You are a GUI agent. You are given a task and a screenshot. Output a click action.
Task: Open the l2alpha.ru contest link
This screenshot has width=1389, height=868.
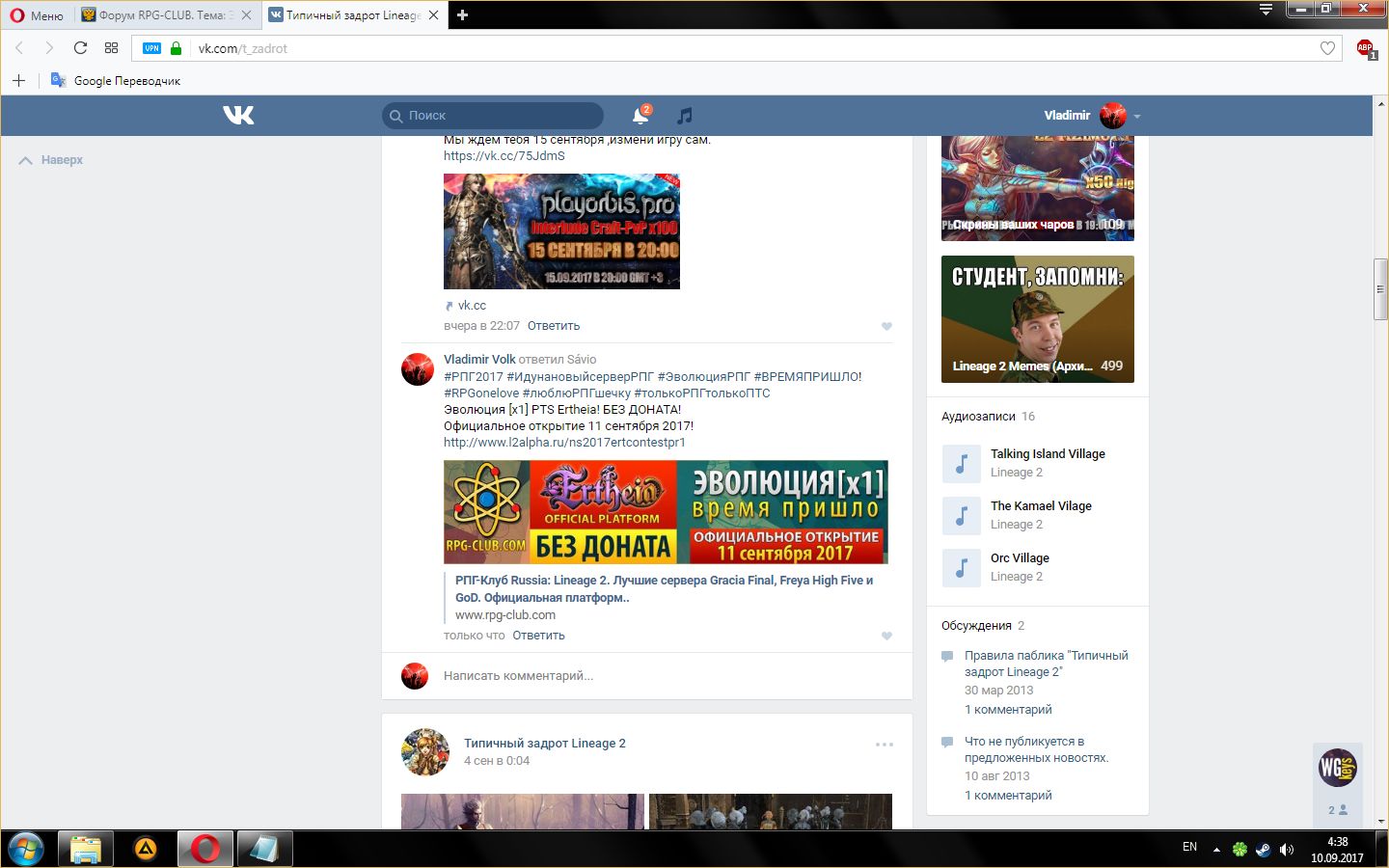[564, 443]
